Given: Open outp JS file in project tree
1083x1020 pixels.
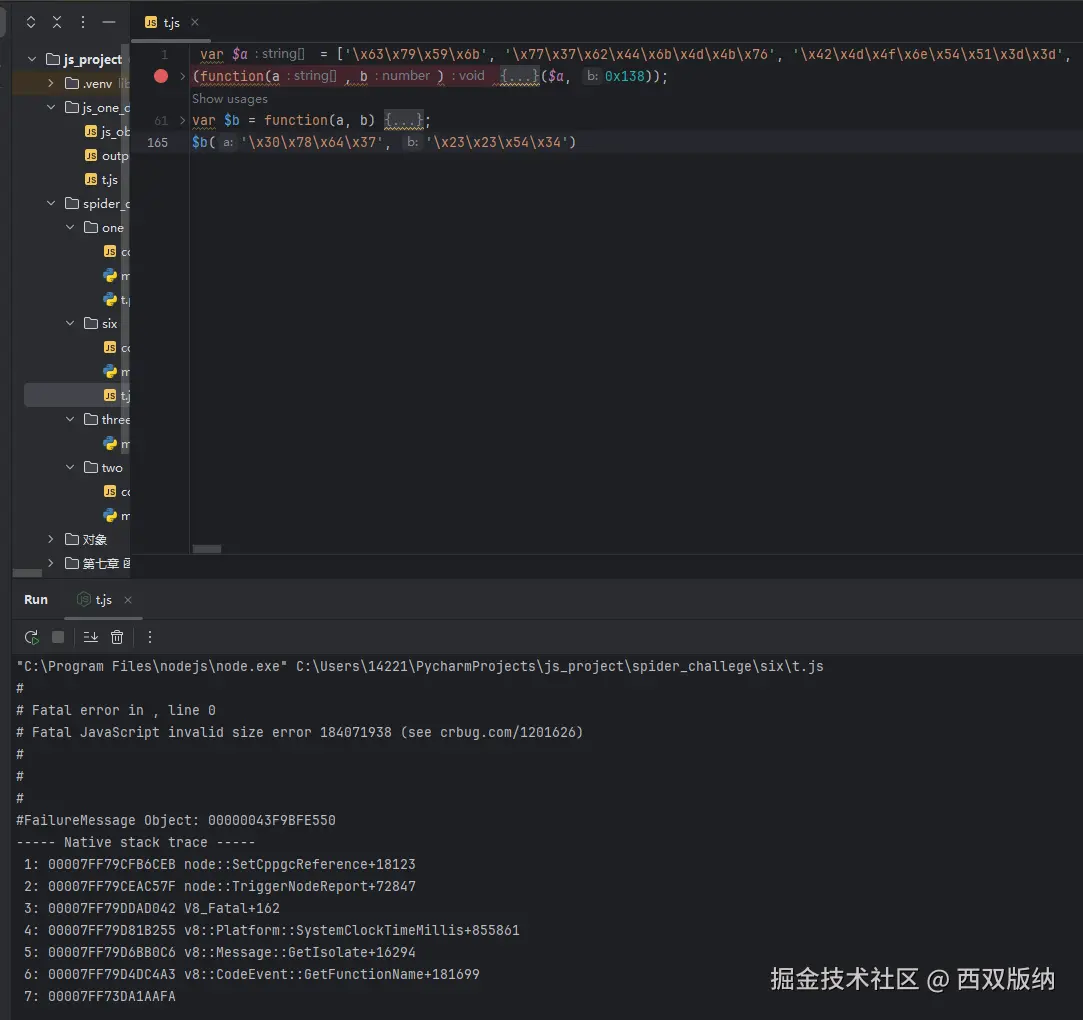Looking at the screenshot, I should click(x=107, y=155).
